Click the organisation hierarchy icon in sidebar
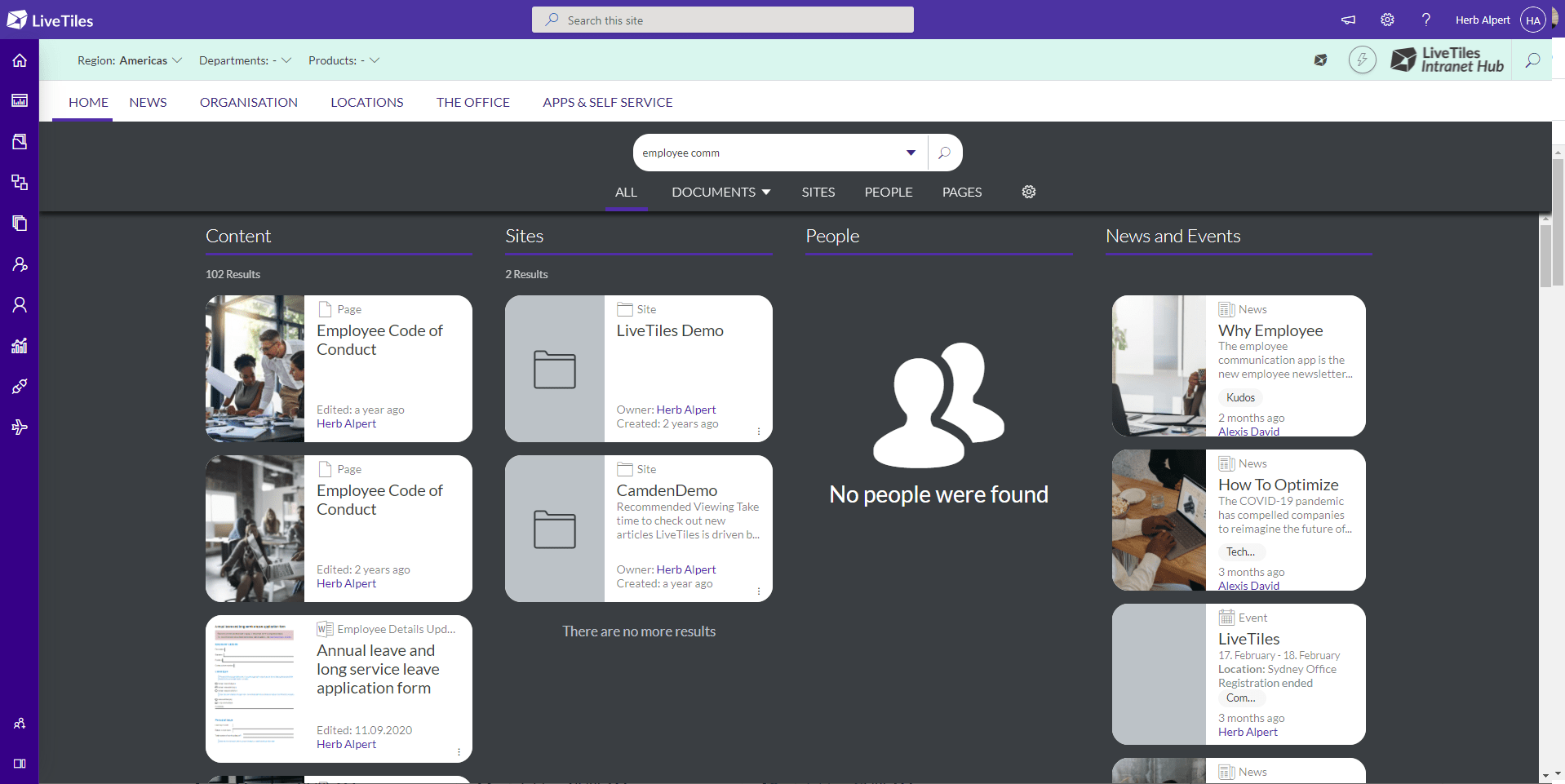The height and width of the screenshot is (784, 1565). pyautogui.click(x=20, y=182)
